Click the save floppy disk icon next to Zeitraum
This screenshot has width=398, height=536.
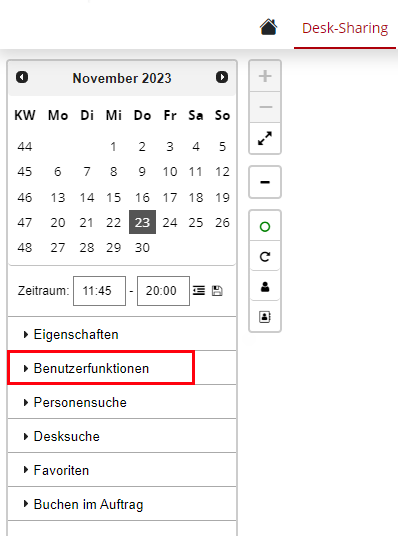pyautogui.click(x=217, y=291)
